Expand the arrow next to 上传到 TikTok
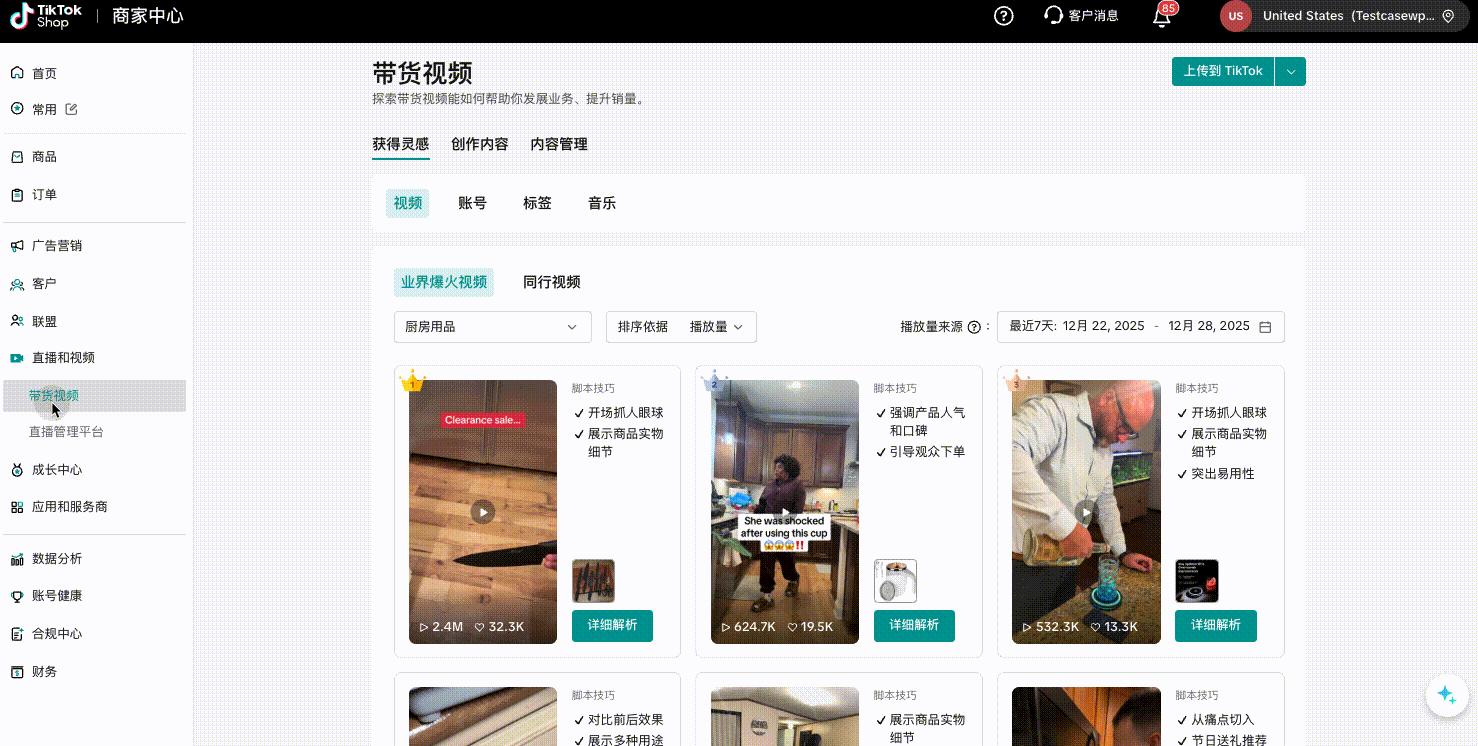The width and height of the screenshot is (1478, 746). 1290,71
